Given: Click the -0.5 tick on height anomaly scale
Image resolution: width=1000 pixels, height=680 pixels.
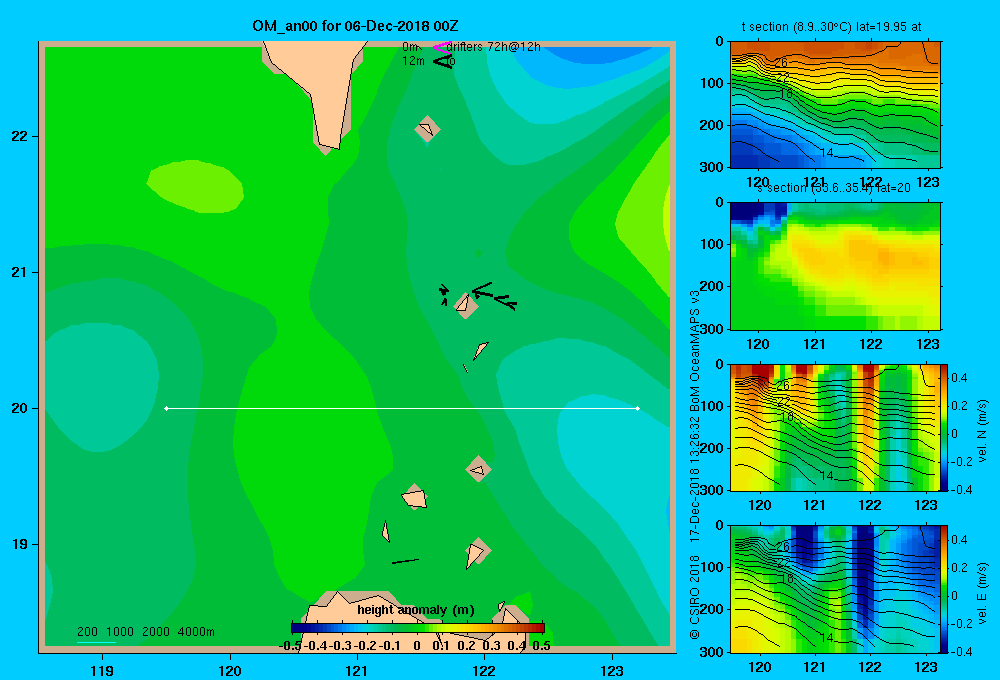Looking at the screenshot, I should pyautogui.click(x=290, y=646).
